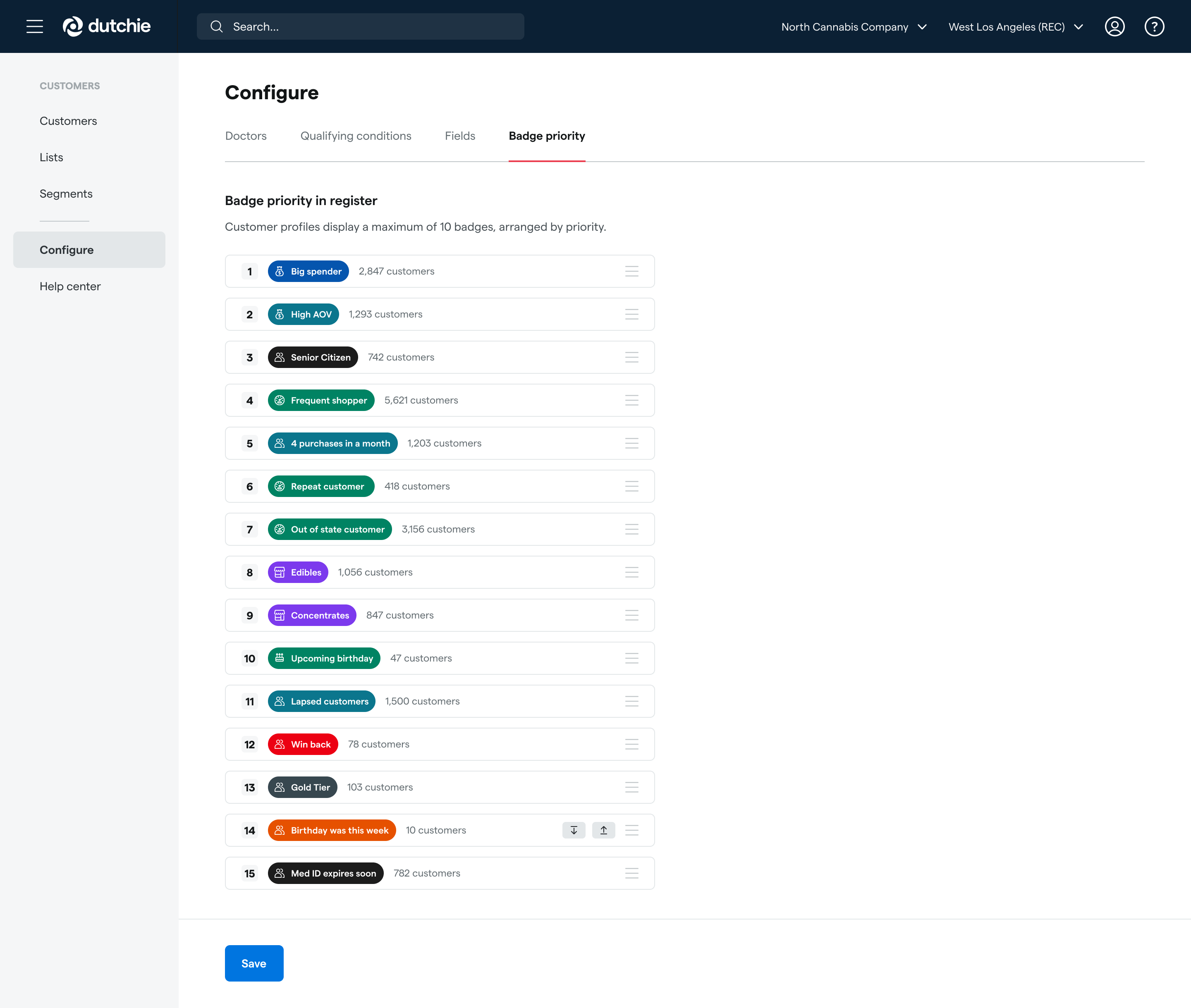
Task: Click the Edibles row drag handle
Action: coord(631,572)
